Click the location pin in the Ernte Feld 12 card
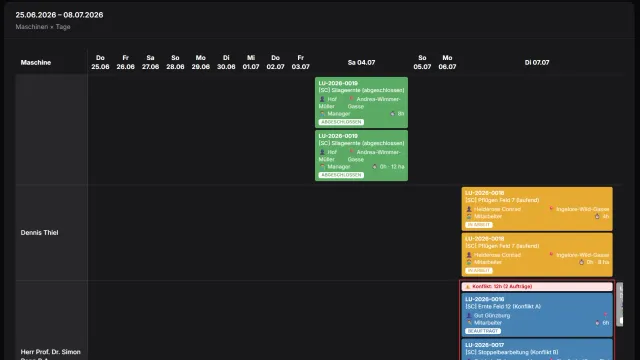The width and height of the screenshot is (640, 360). (606, 315)
